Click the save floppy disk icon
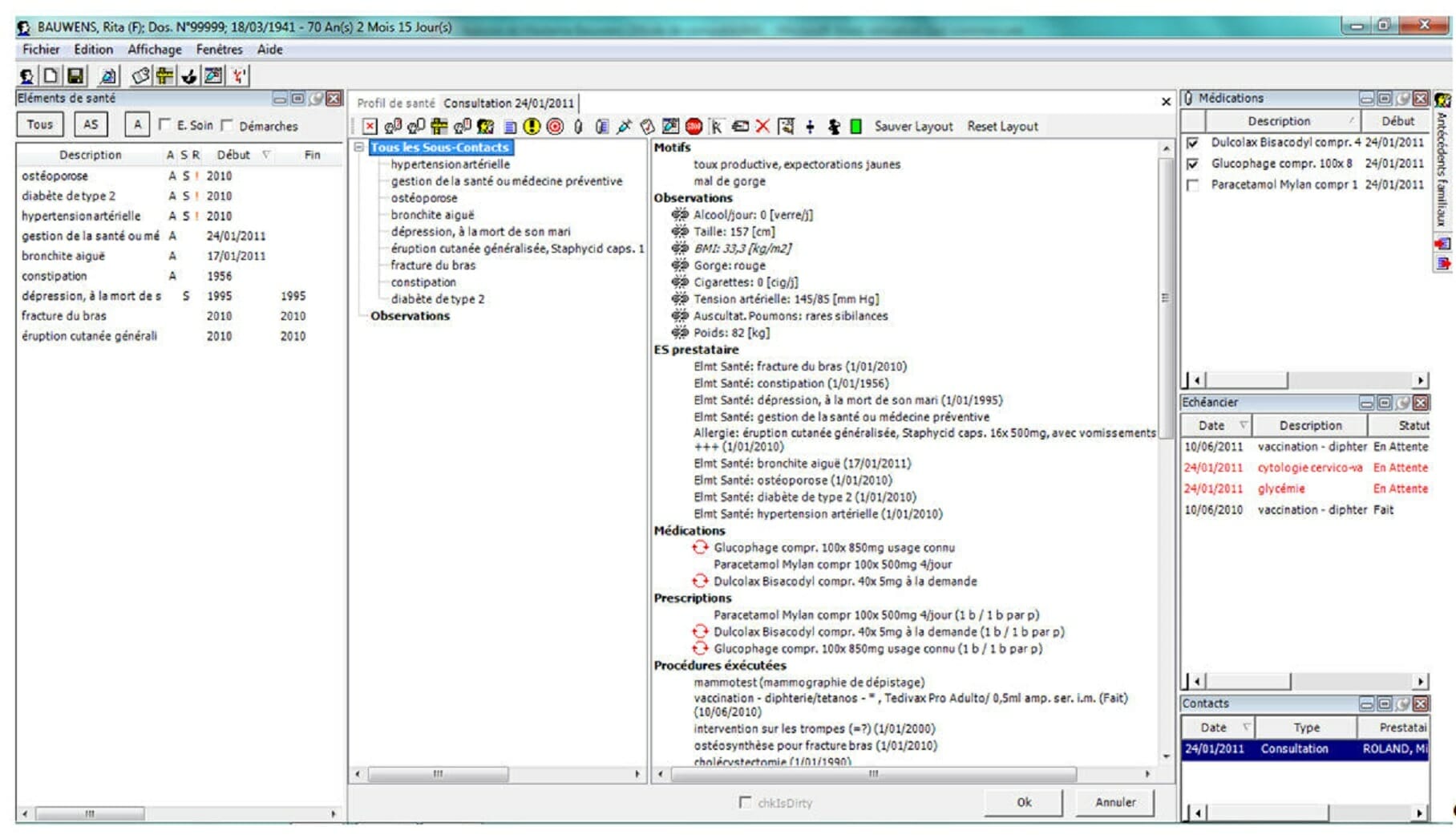This screenshot has height=835, width=1456. 75,76
